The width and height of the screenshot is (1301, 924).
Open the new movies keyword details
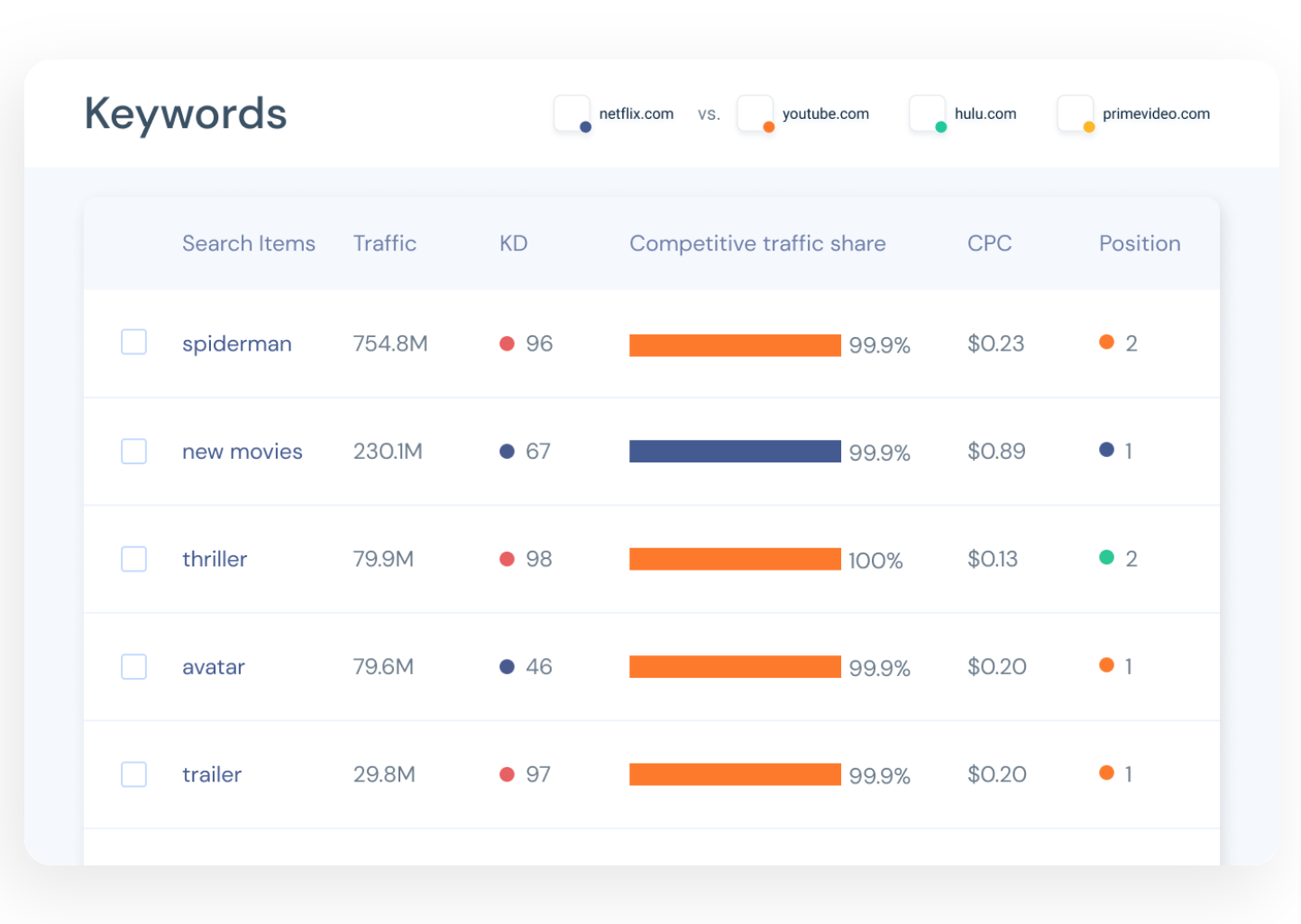(x=242, y=451)
